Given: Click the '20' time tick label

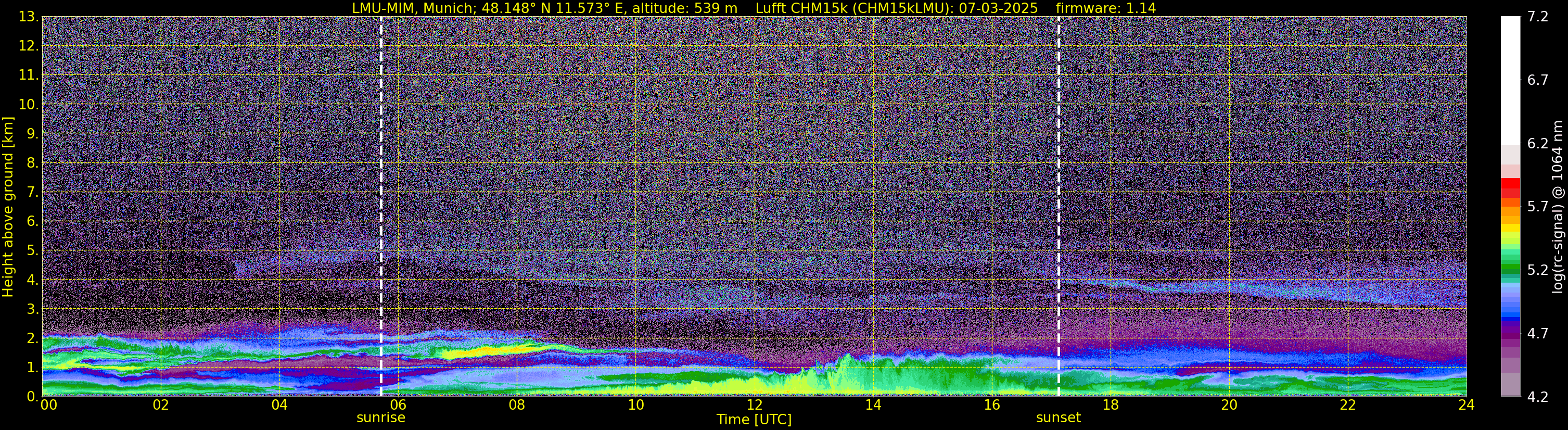Looking at the screenshot, I should tap(1229, 405).
